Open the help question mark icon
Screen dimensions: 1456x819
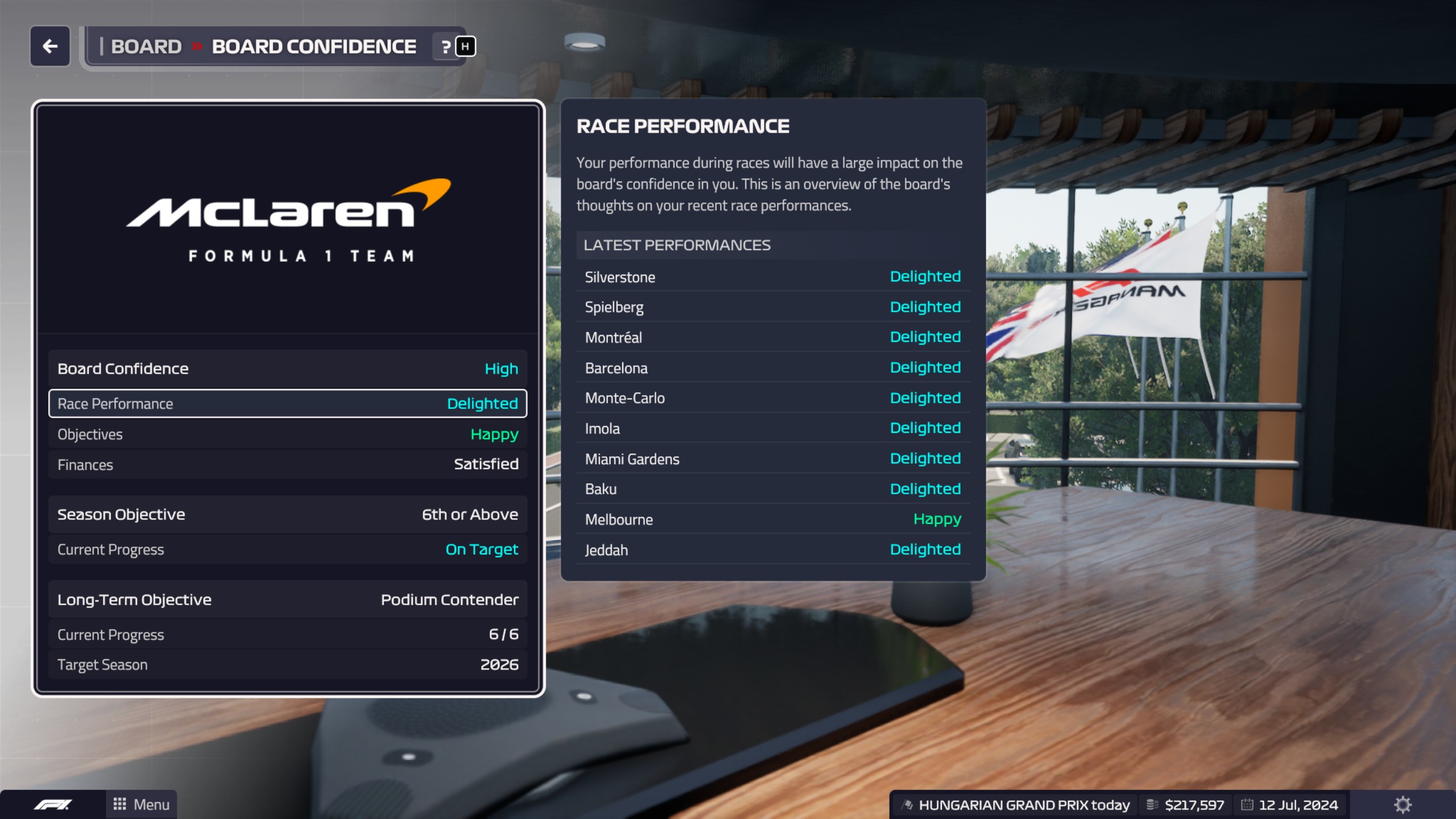pos(446,47)
